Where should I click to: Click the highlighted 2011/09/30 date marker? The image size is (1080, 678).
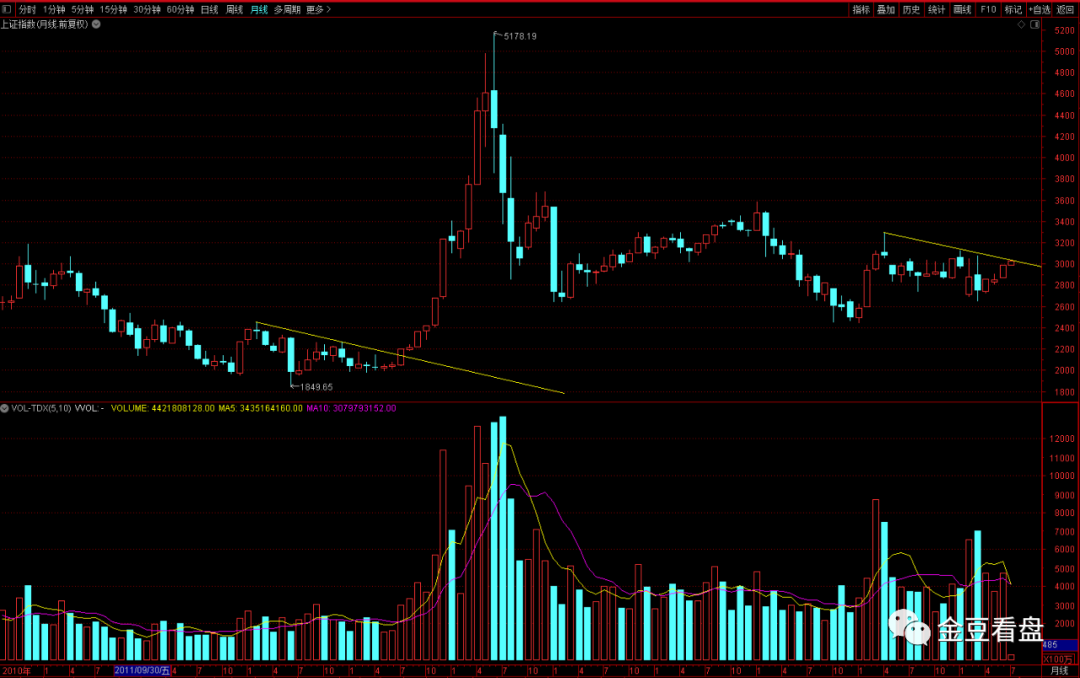(142, 670)
